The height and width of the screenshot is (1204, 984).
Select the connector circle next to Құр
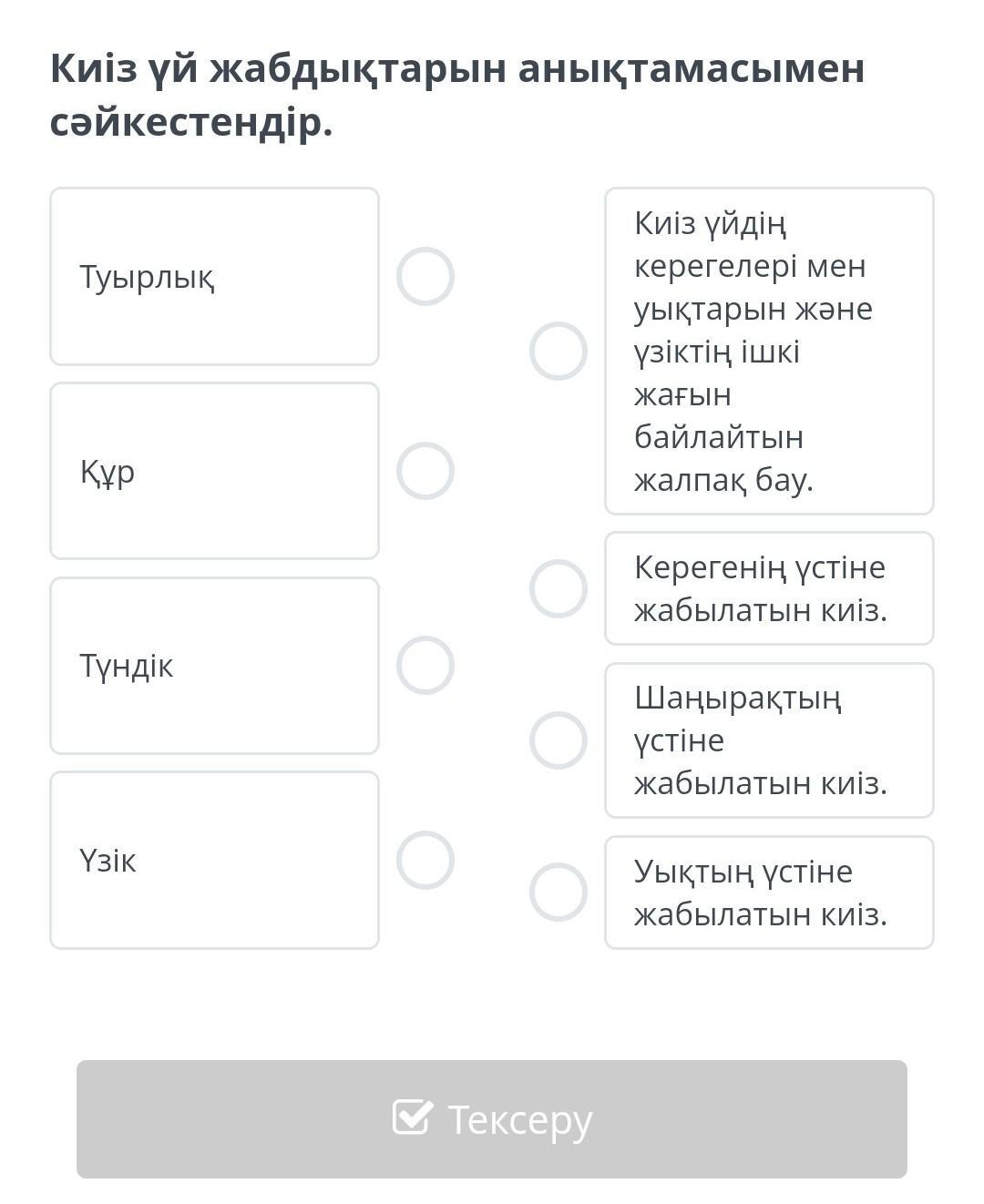click(425, 471)
